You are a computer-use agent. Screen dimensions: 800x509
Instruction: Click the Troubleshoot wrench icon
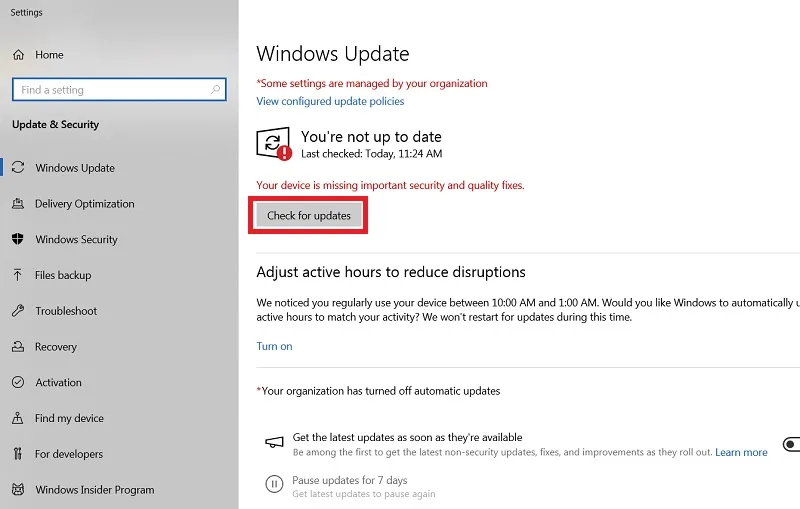[x=18, y=311]
